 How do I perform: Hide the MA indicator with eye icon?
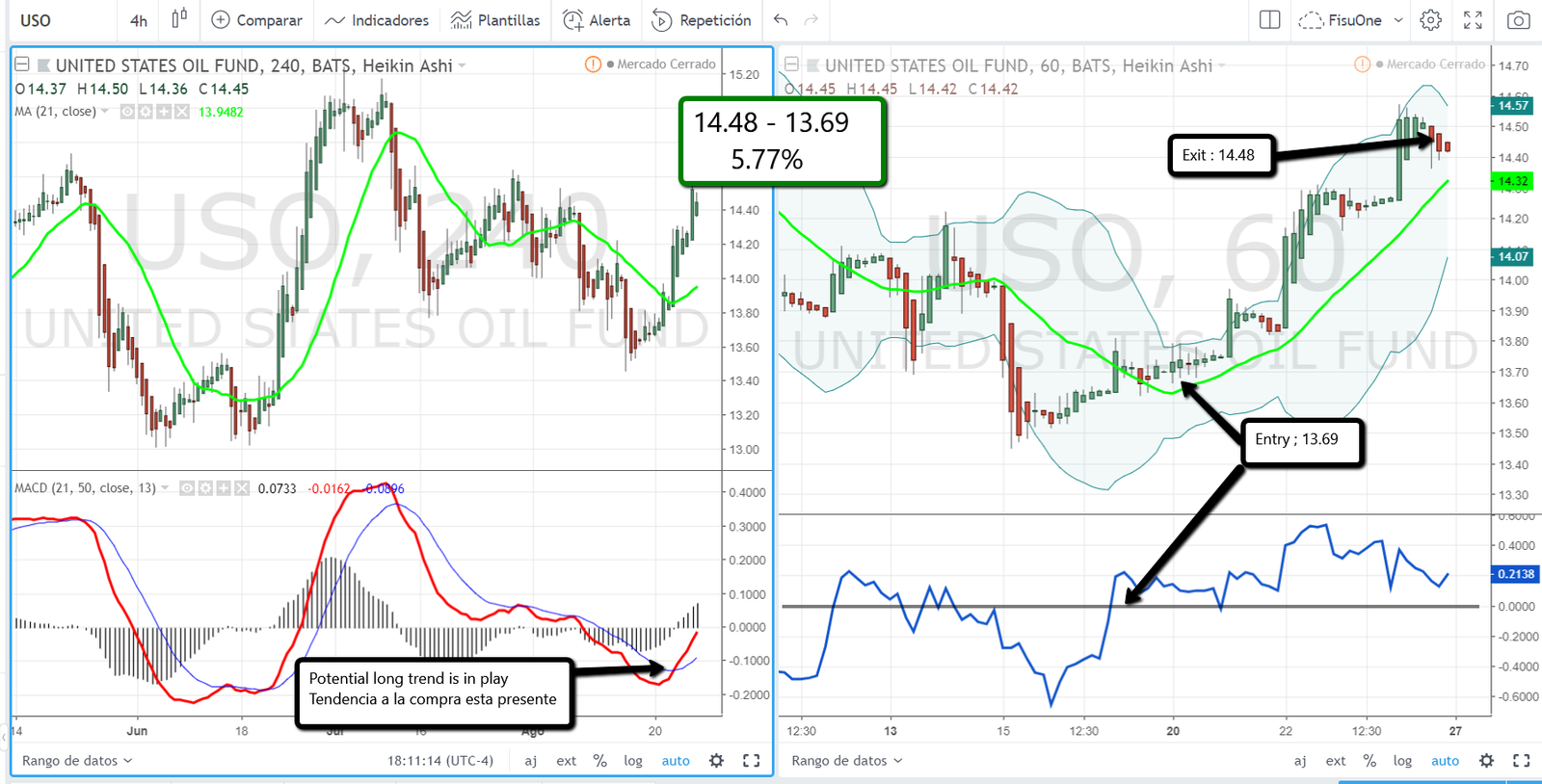(127, 112)
